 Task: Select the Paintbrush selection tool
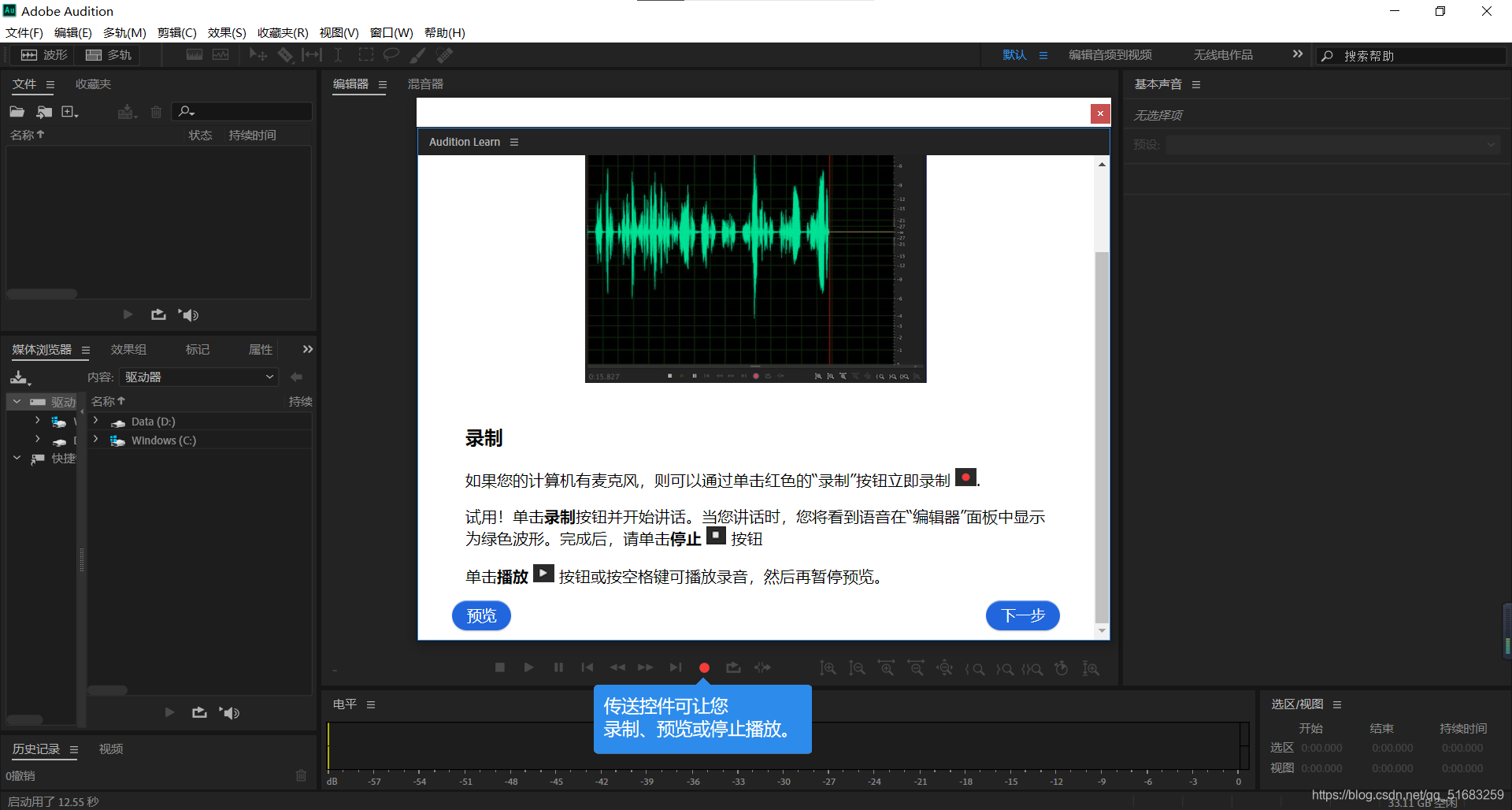click(417, 55)
